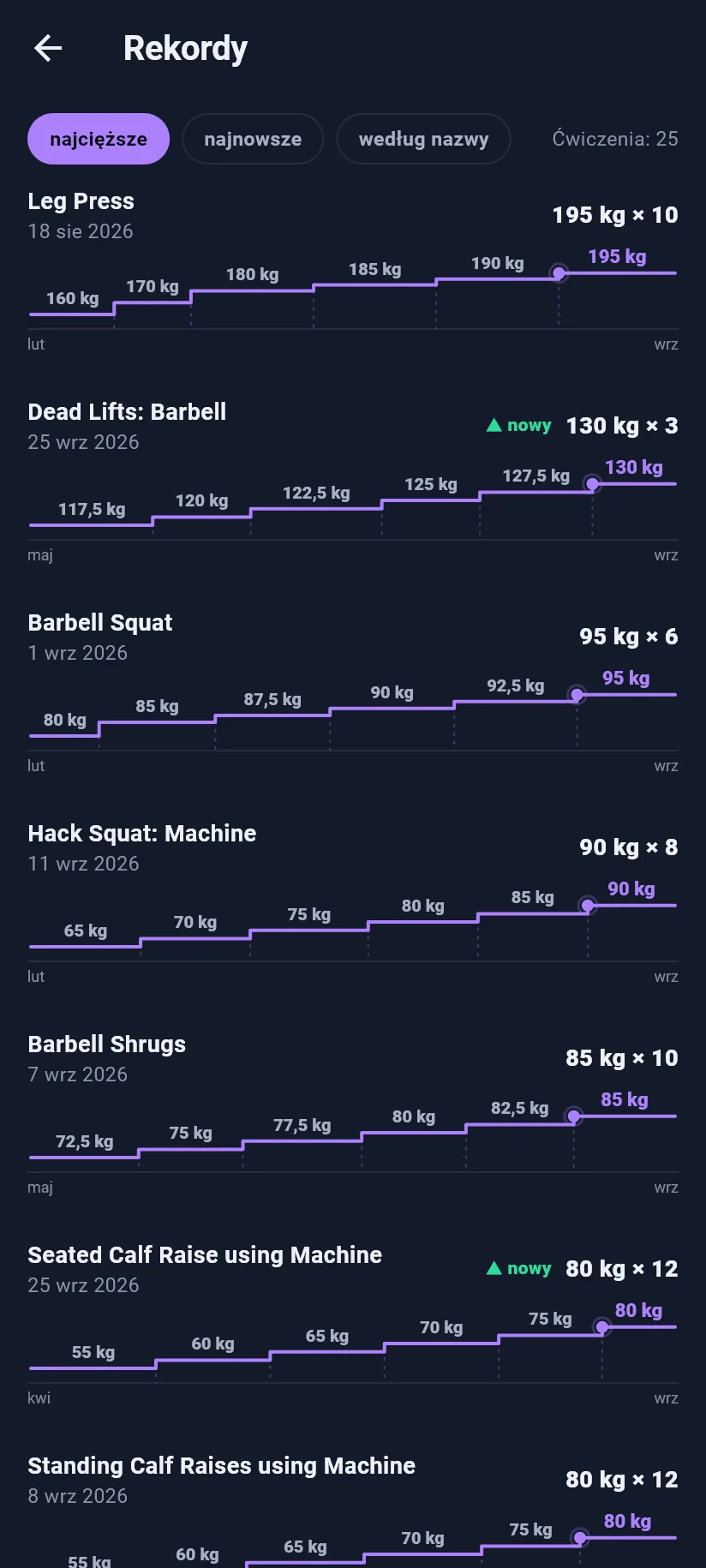Click the 80 kg Seated Calf Raise marker
This screenshot has width=706, height=1568.
click(602, 1327)
